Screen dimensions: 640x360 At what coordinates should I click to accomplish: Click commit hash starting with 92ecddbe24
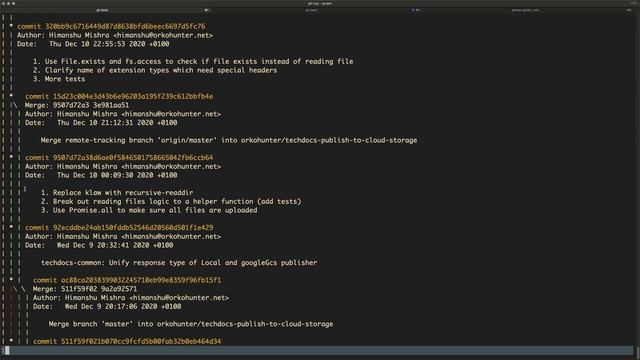tap(133, 227)
